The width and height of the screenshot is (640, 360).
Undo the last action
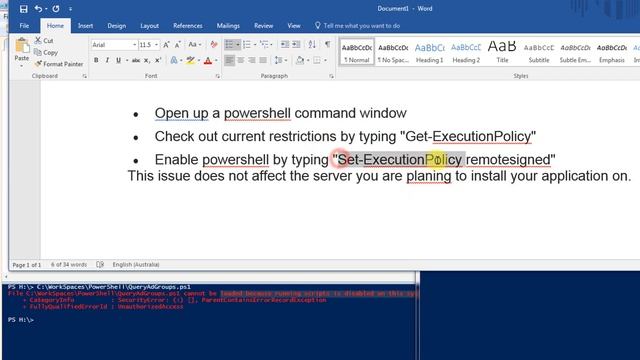[38, 9]
